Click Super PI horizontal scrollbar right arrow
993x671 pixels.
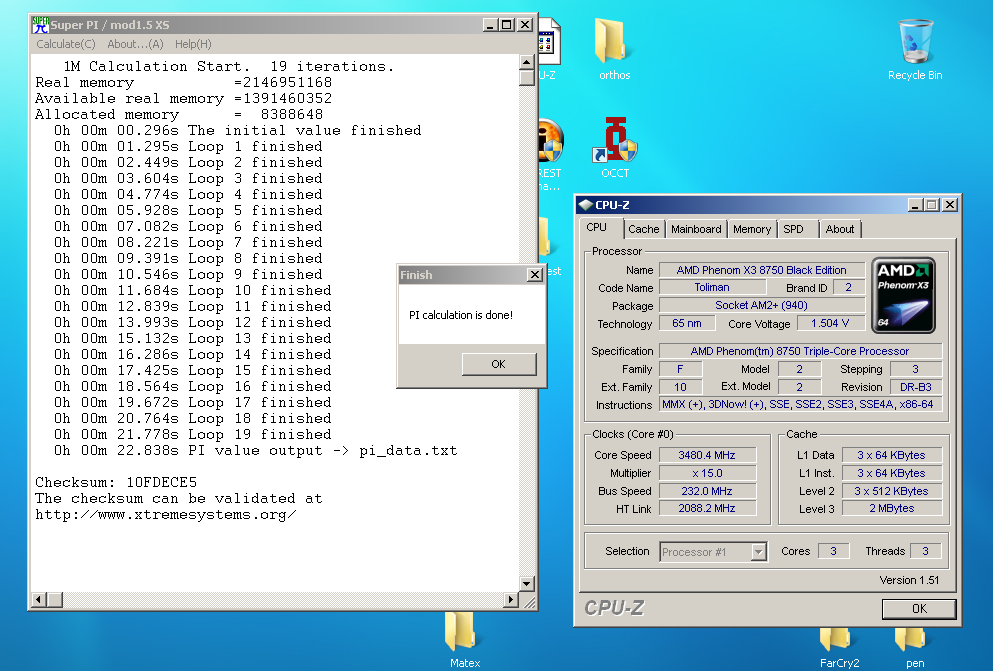point(510,599)
